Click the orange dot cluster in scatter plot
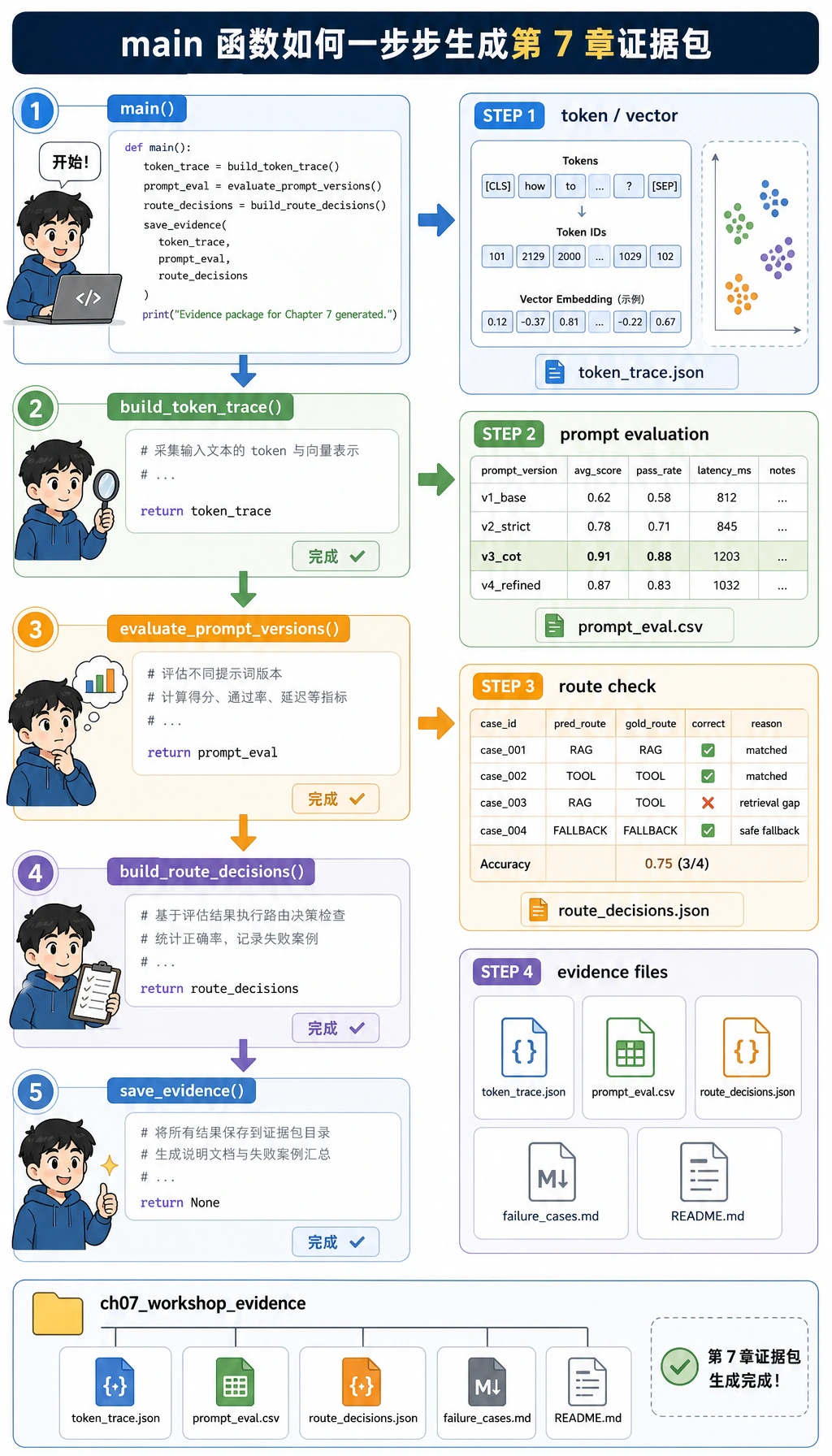 (740, 294)
